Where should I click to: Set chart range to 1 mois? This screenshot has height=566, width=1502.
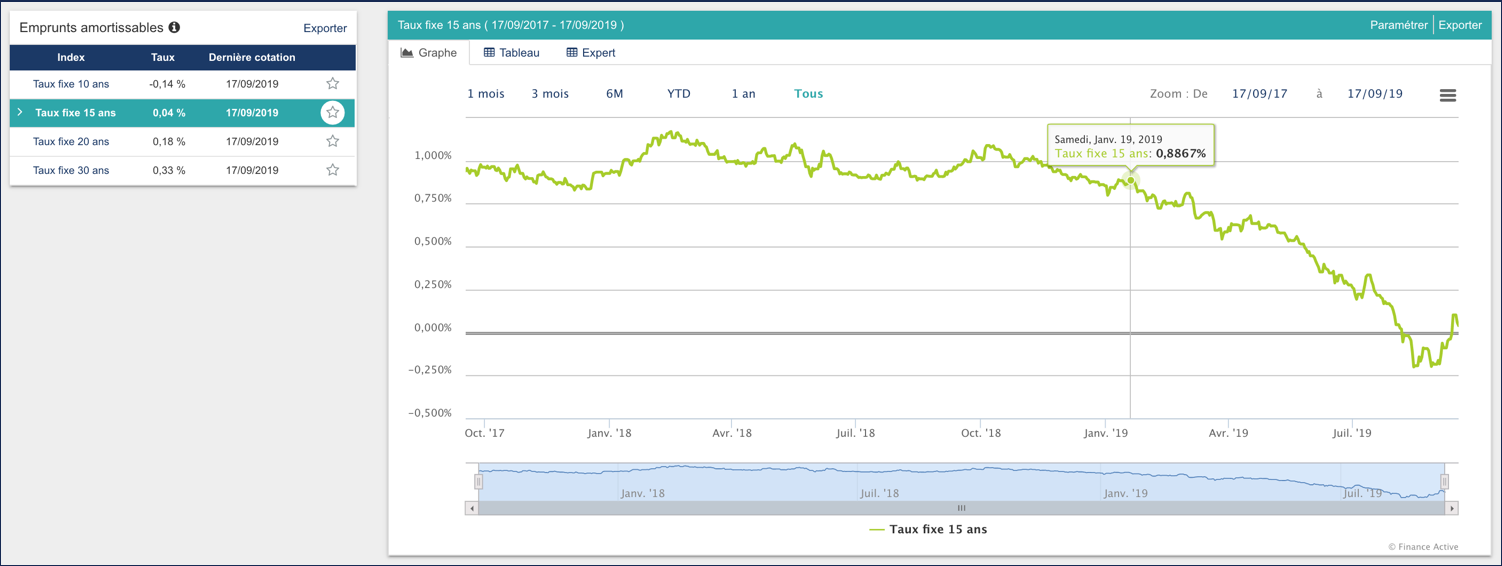[x=486, y=94]
